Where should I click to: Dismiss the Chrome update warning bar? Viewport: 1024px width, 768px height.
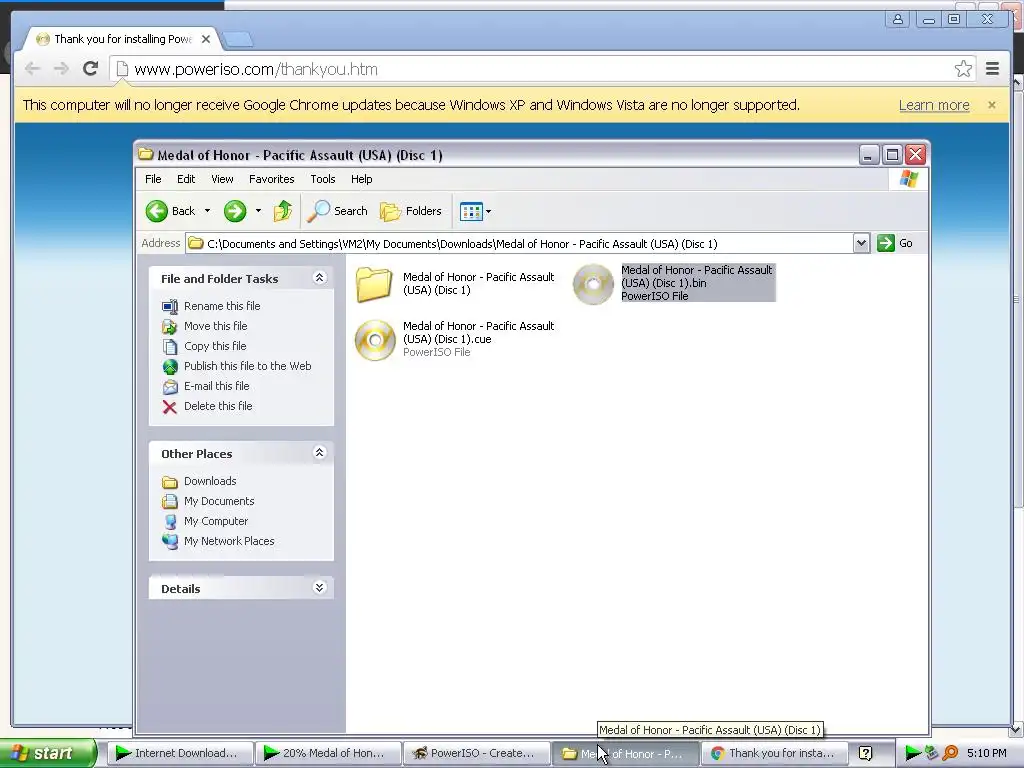pyautogui.click(x=991, y=105)
